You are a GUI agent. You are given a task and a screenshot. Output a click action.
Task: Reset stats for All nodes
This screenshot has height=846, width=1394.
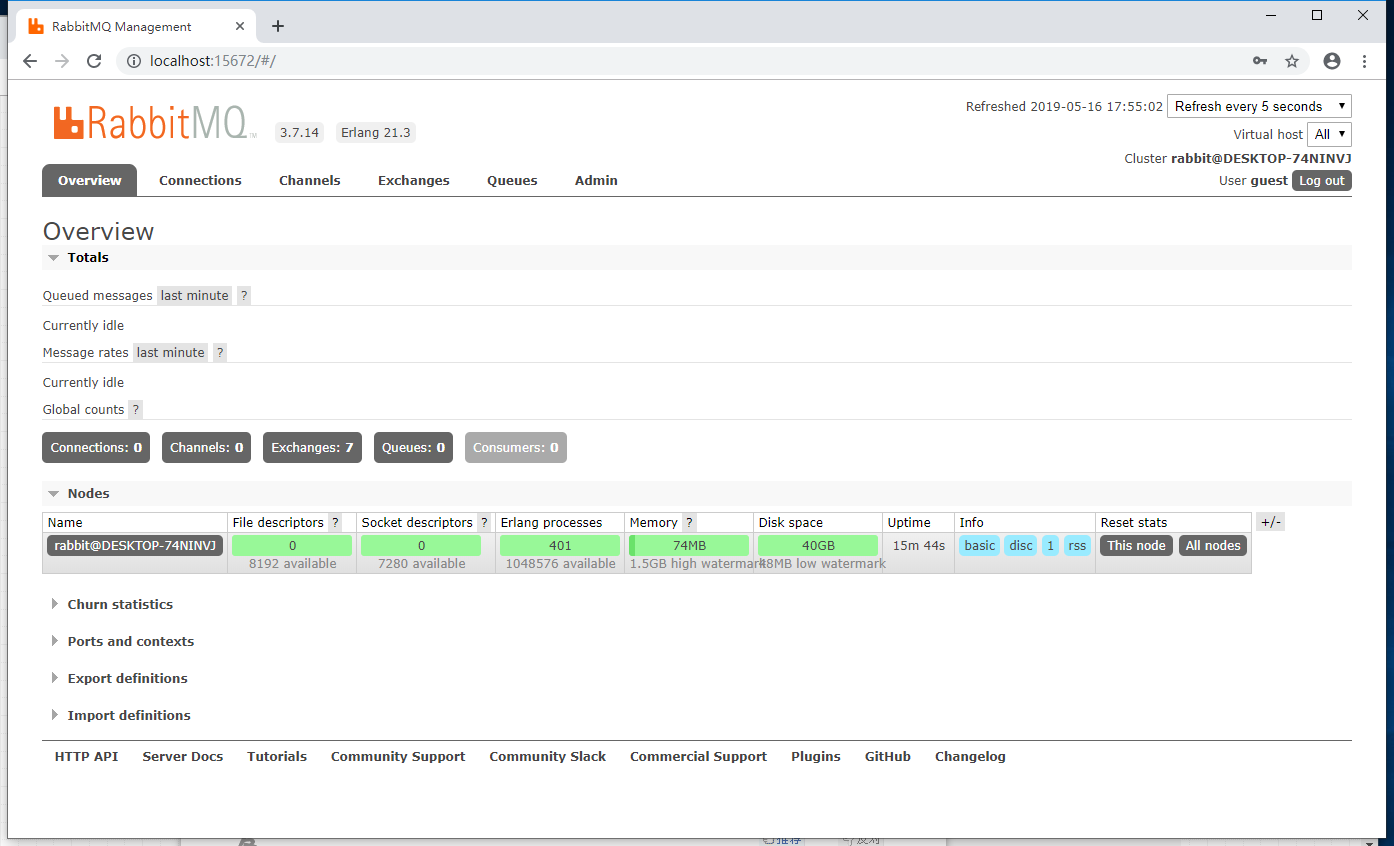coord(1213,545)
